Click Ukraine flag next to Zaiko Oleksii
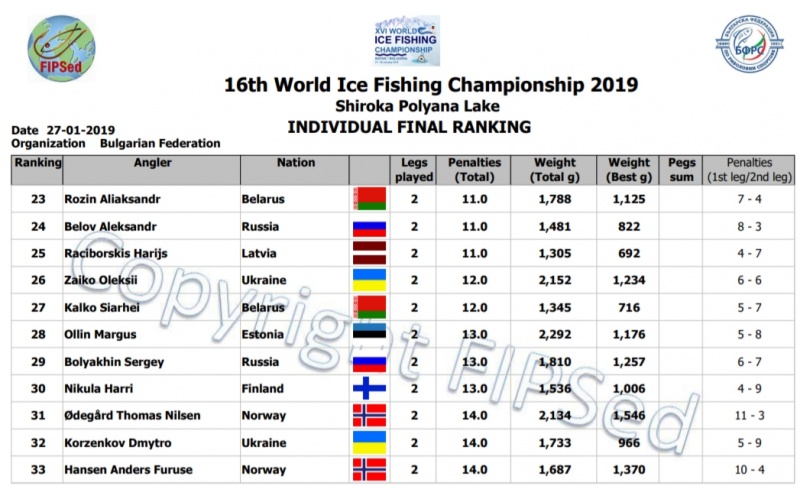Image resolution: width=800 pixels, height=486 pixels. tap(369, 280)
